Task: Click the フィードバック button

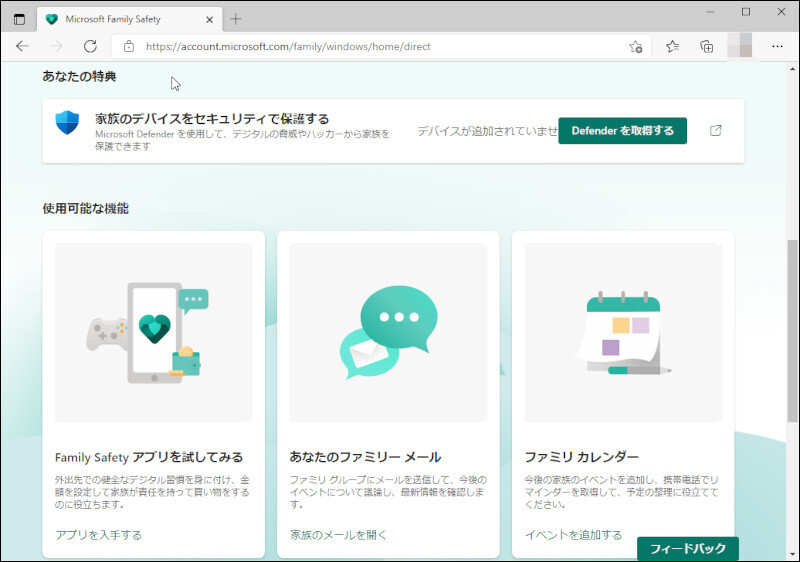Action: (x=688, y=549)
